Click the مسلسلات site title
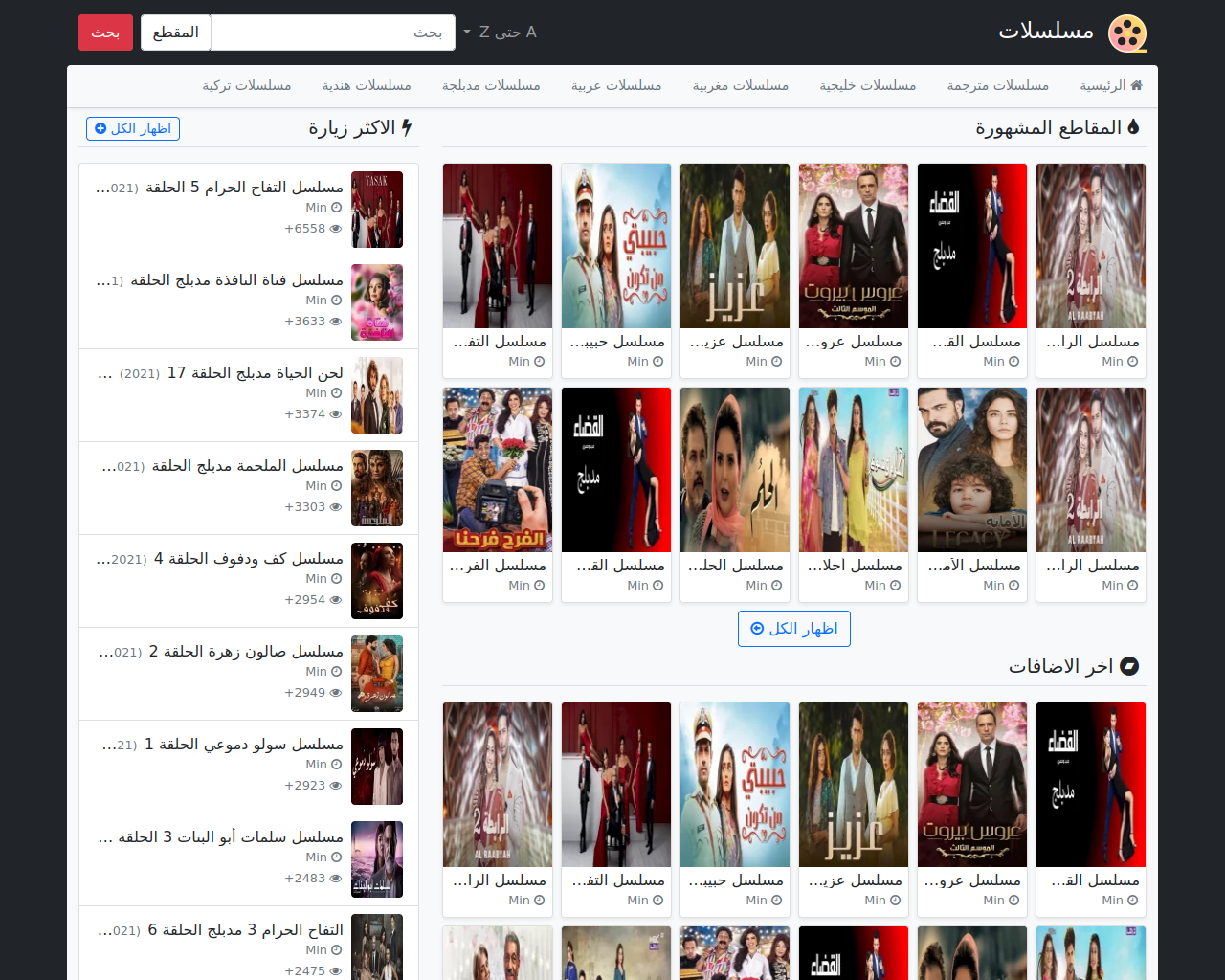 (x=1046, y=32)
